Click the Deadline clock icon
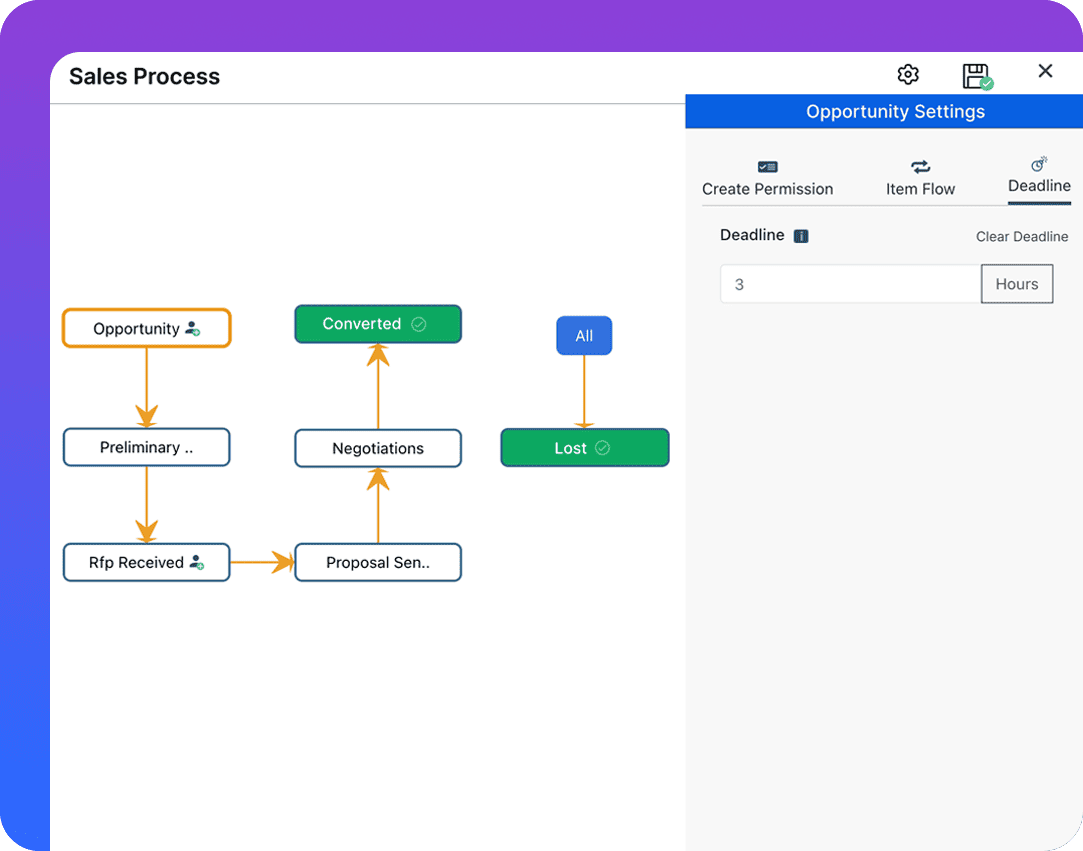1083x851 pixels. pyautogui.click(x=1039, y=164)
